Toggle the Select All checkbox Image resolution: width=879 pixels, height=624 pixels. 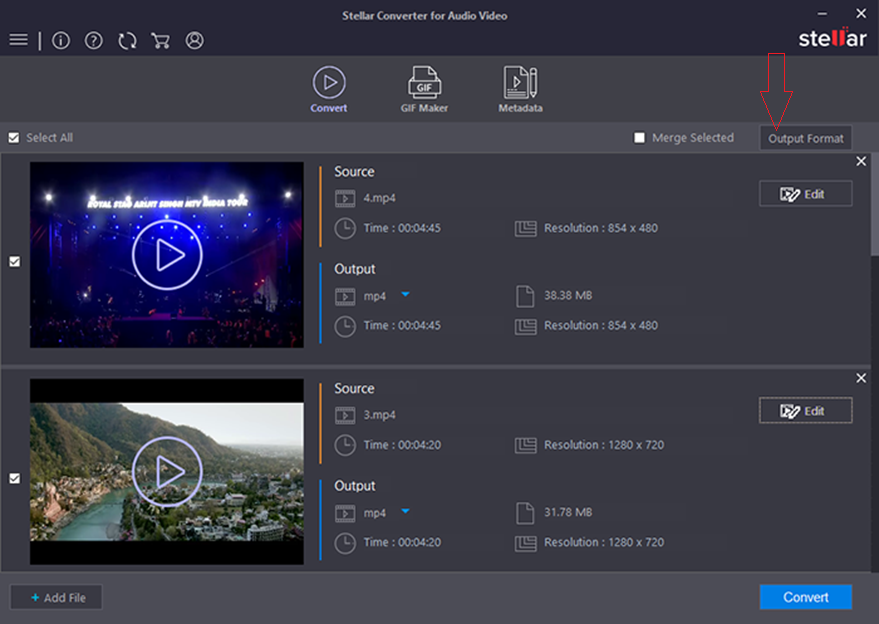pyautogui.click(x=14, y=138)
